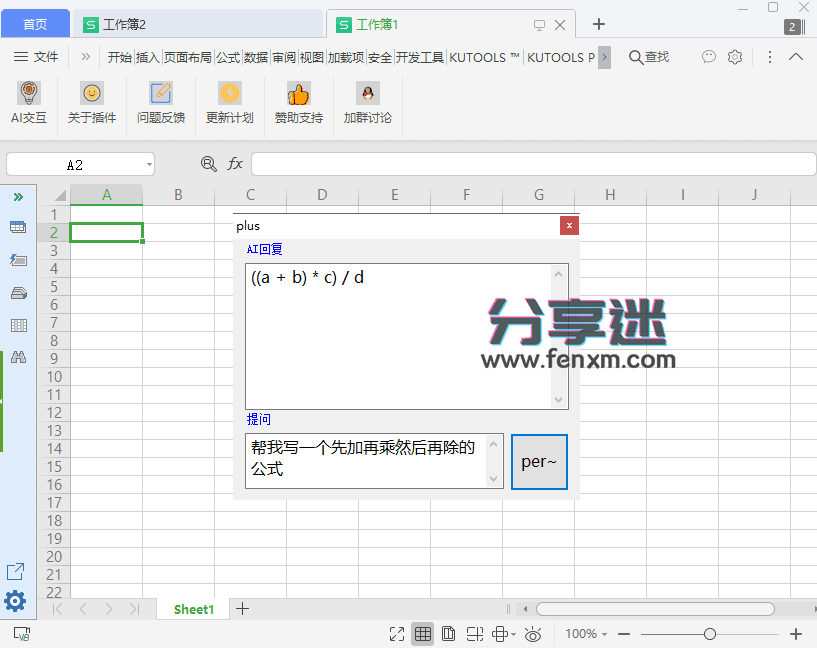This screenshot has height=648, width=817.
Task: Click the fx insert function icon
Action: pyautogui.click(x=236, y=163)
